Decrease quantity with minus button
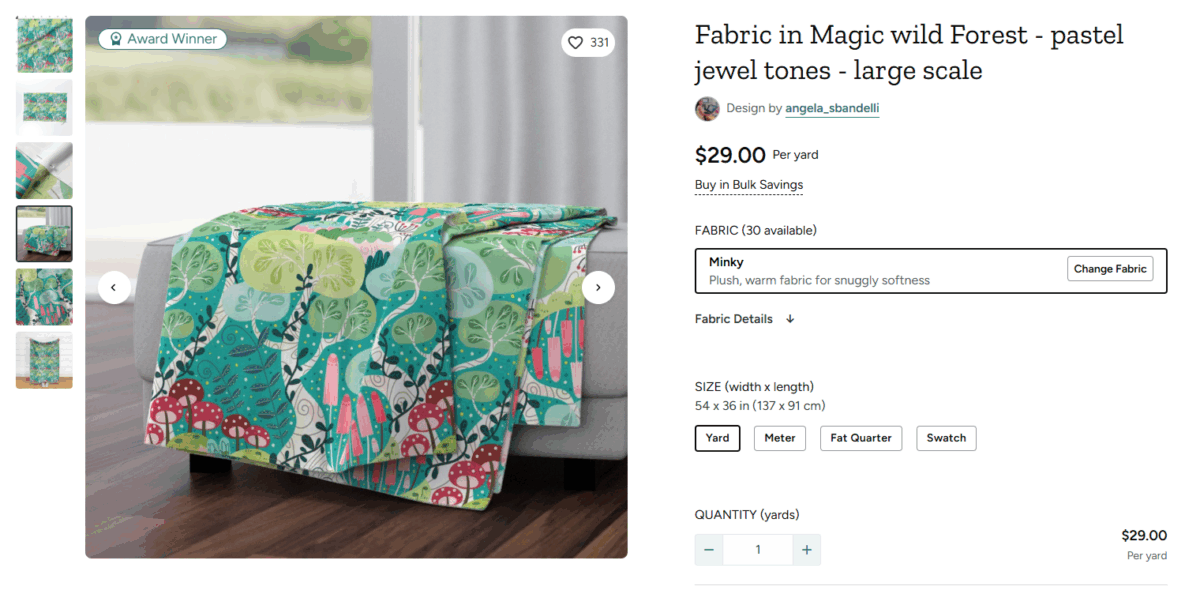Screen dimensions: 1200x594 click(709, 549)
